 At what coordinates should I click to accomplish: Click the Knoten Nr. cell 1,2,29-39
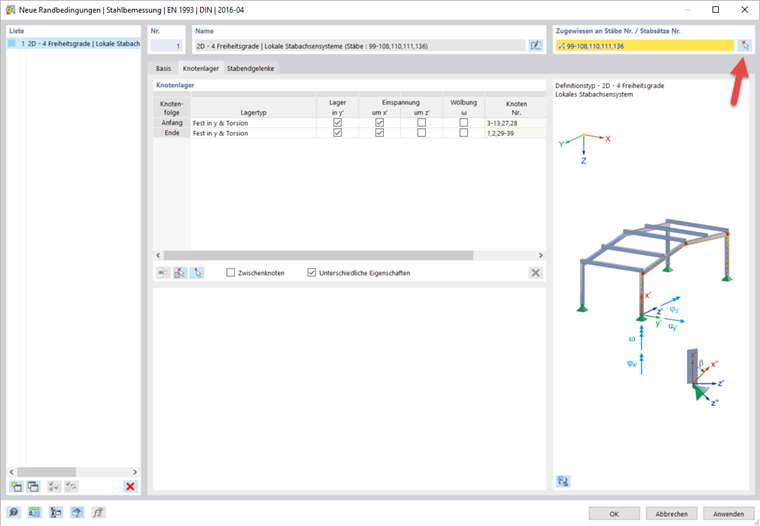pos(516,133)
